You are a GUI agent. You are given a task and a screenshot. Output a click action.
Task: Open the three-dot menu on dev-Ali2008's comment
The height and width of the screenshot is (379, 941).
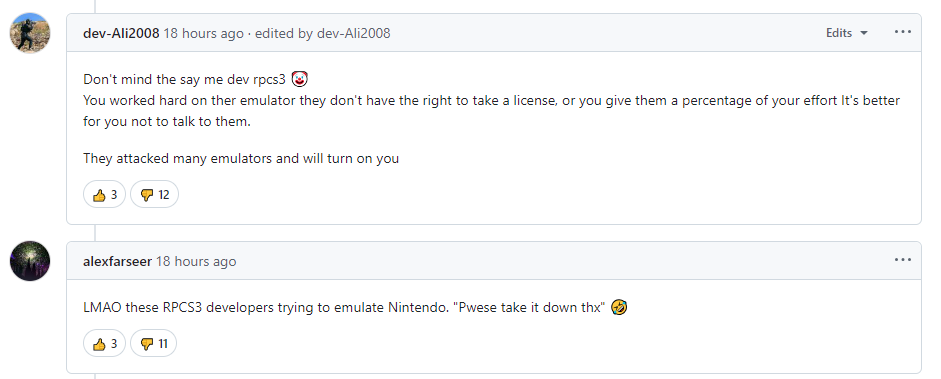click(903, 32)
